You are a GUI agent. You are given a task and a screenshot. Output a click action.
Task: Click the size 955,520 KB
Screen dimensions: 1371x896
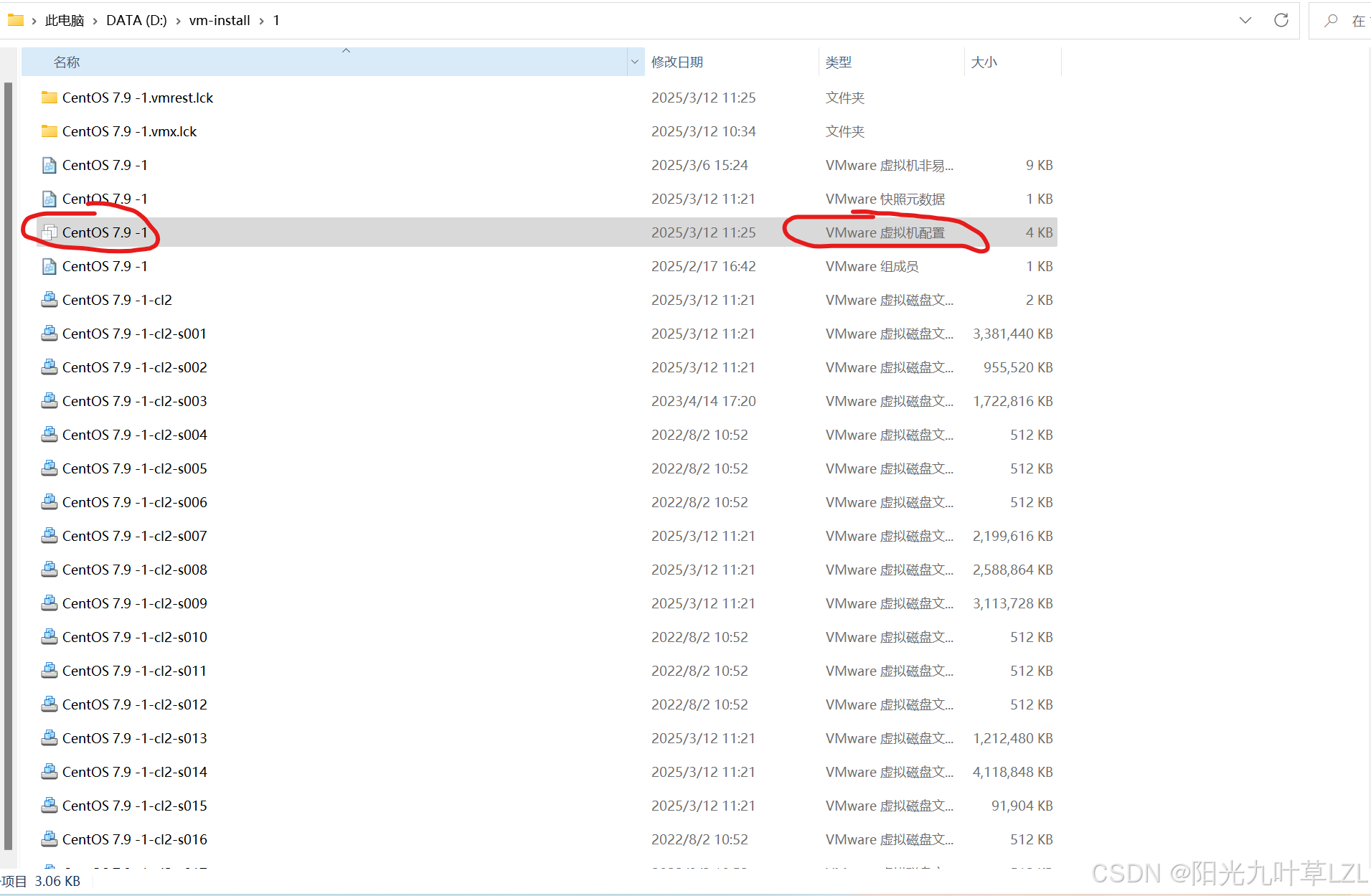[1018, 367]
